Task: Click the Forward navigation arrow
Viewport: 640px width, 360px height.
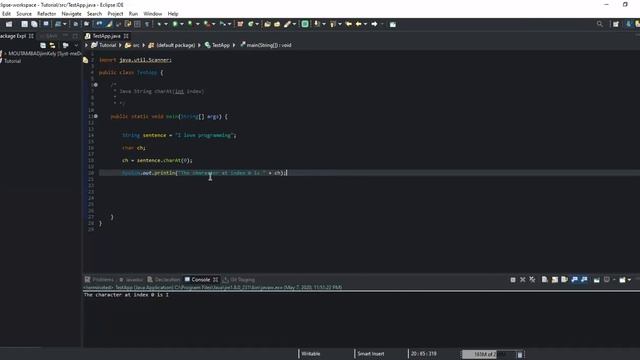Action: [374, 24]
